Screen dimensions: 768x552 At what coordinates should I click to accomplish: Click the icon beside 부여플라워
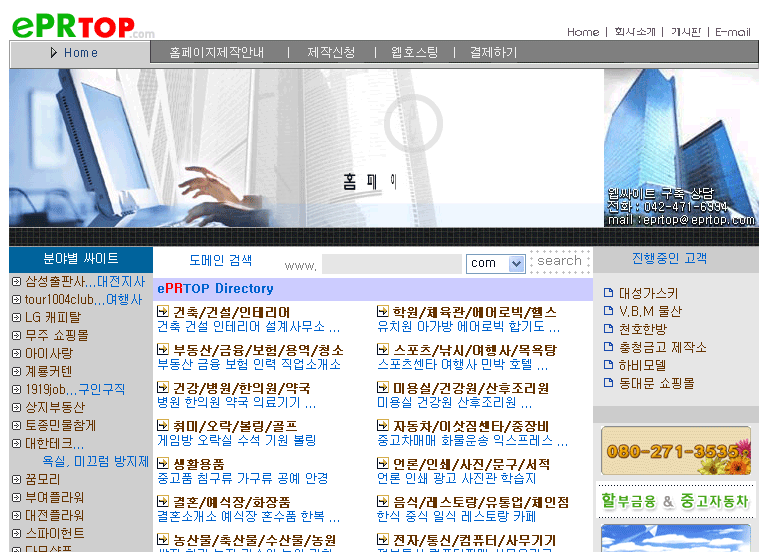click(x=16, y=498)
